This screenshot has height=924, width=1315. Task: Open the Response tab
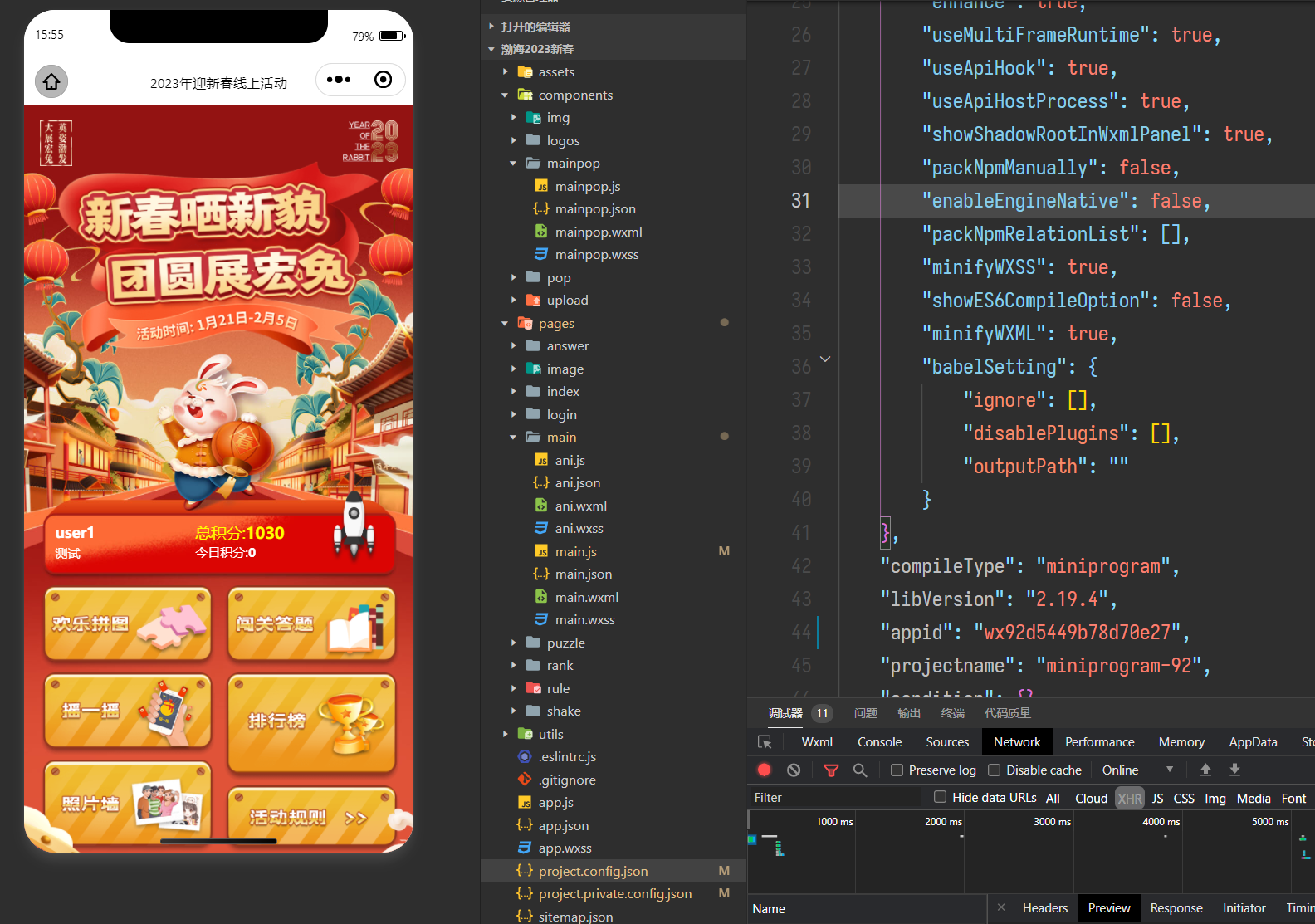click(x=1176, y=907)
